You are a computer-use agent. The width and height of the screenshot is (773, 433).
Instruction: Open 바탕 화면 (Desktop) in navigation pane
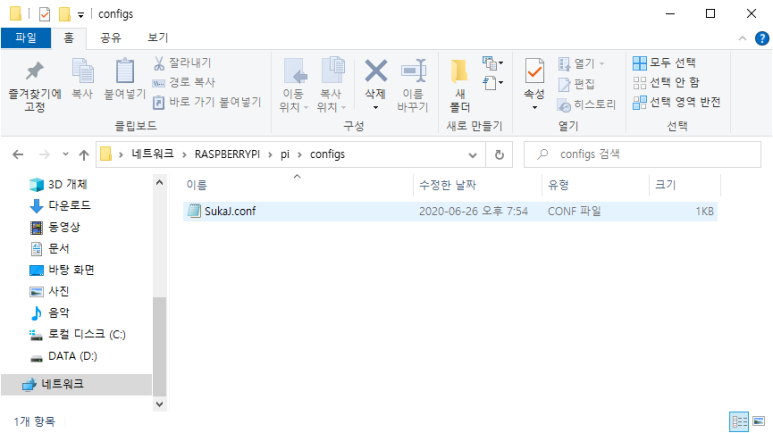(x=62, y=270)
